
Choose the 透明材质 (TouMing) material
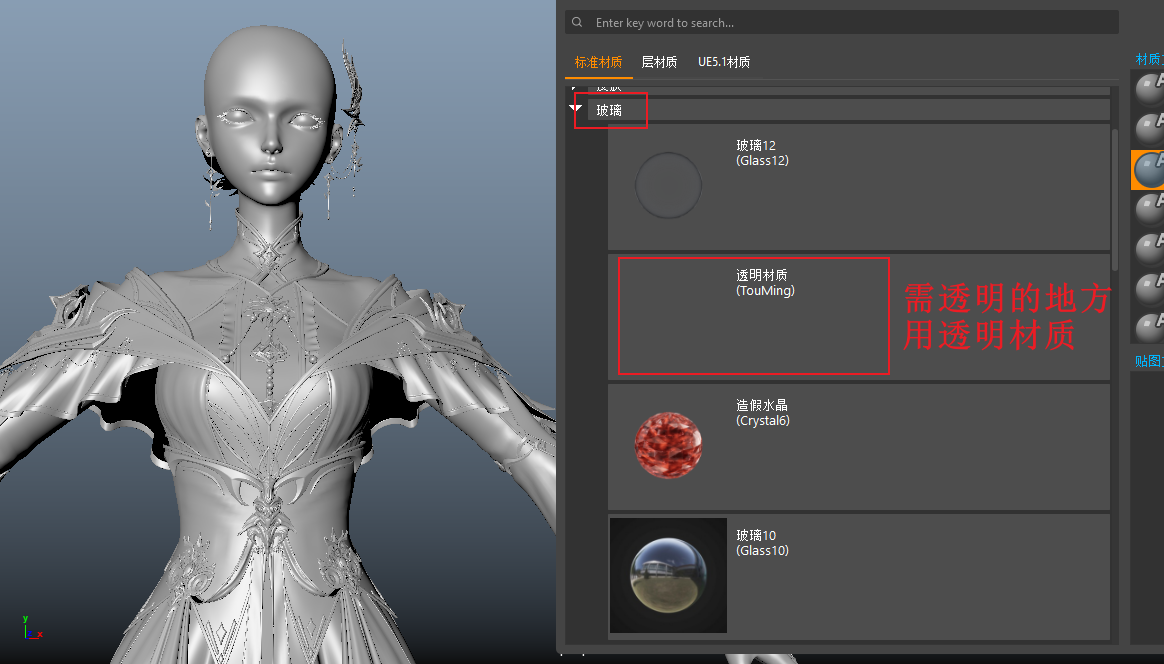[765, 283]
